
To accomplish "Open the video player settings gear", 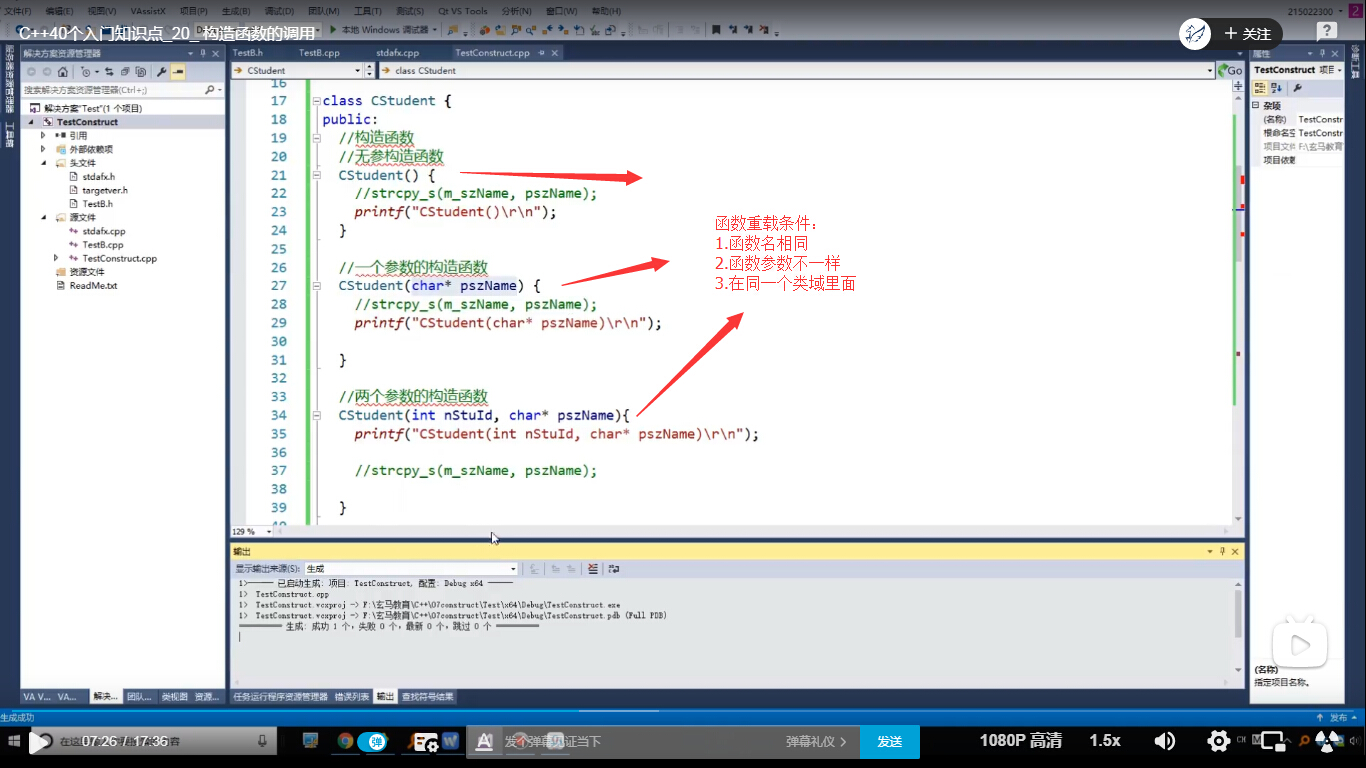I will (x=1218, y=741).
